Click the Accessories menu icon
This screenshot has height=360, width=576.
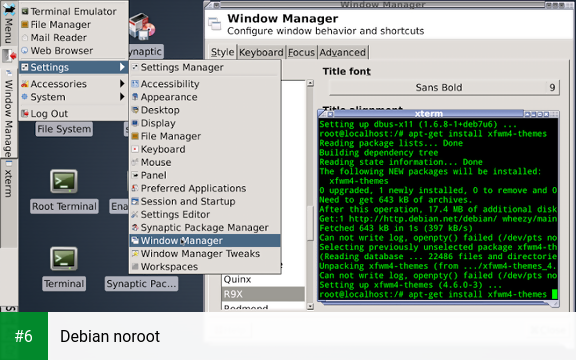tap(25, 84)
